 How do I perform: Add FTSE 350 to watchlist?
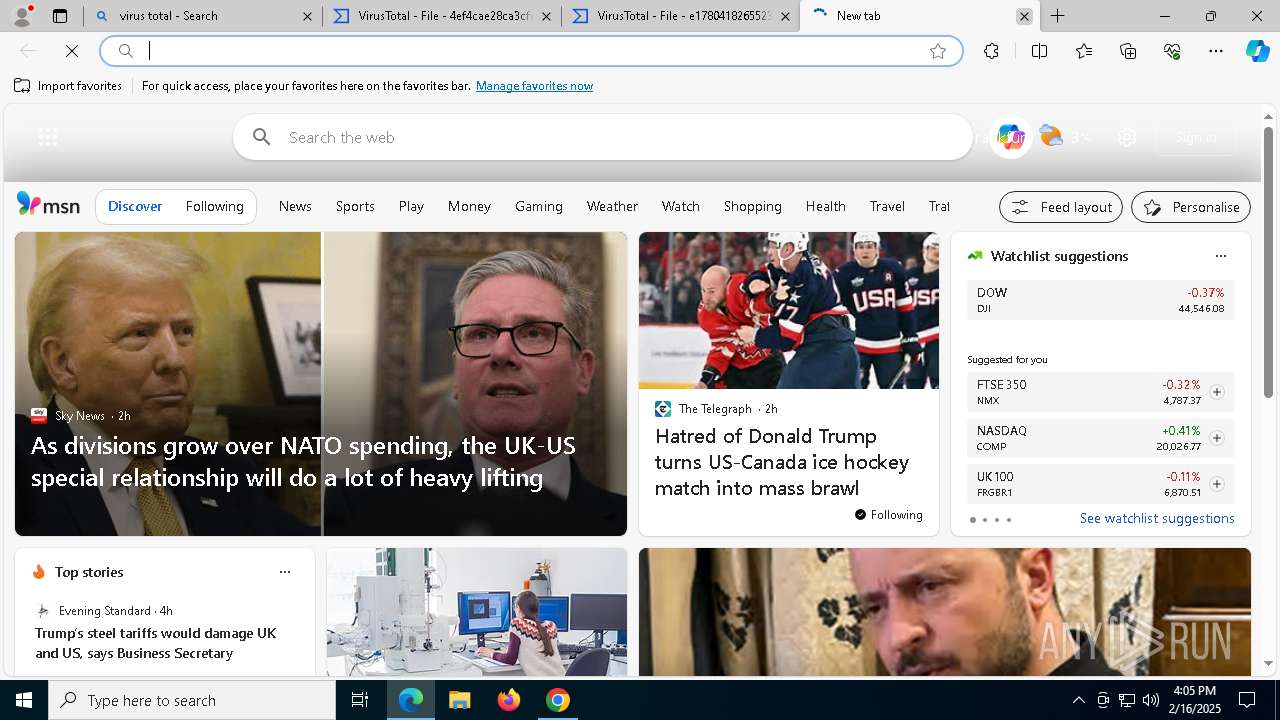point(1217,392)
